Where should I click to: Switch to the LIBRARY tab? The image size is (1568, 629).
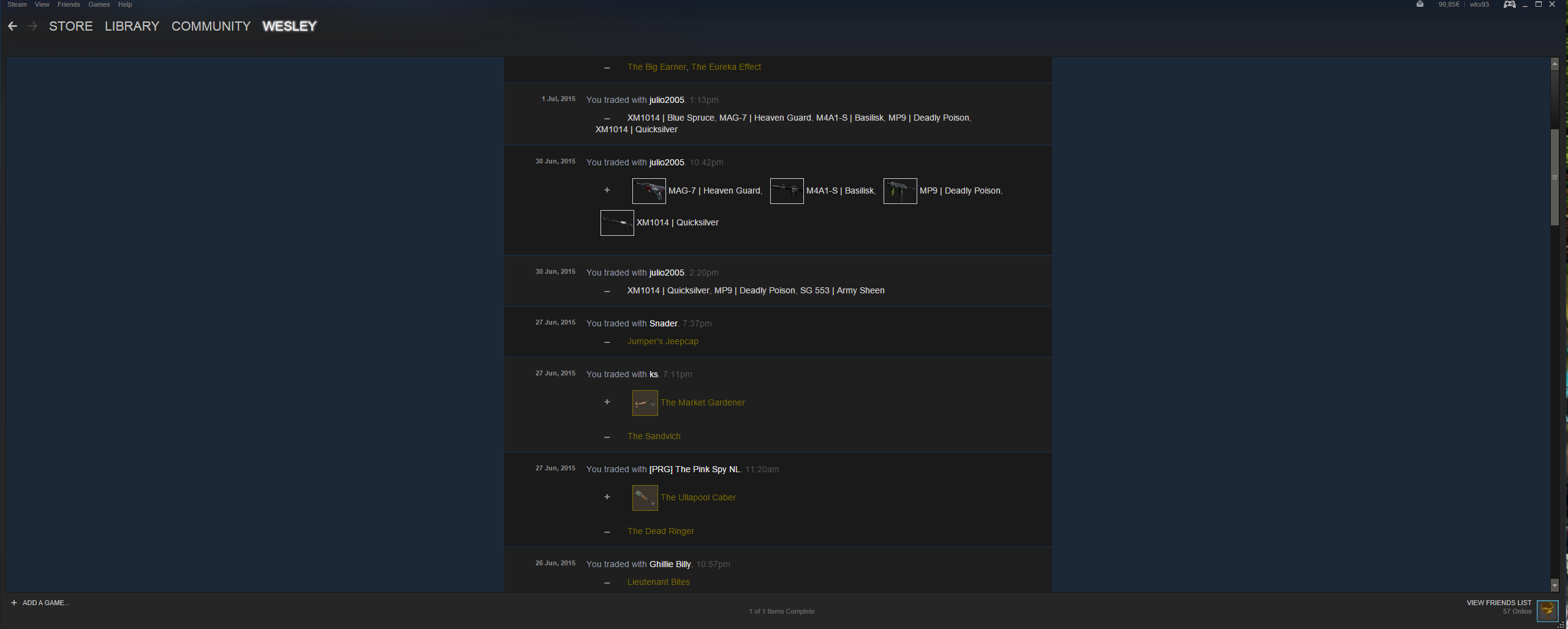click(132, 26)
